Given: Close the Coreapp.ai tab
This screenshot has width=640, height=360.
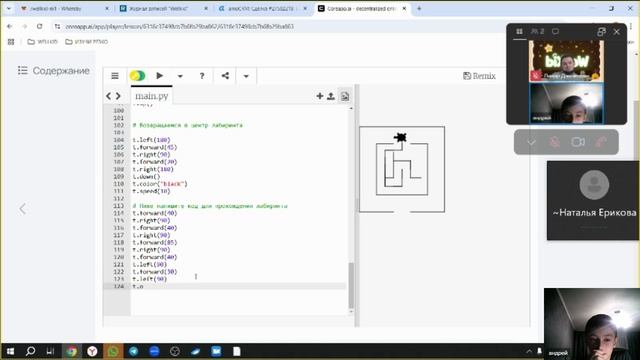Looking at the screenshot, I should pos(404,8).
